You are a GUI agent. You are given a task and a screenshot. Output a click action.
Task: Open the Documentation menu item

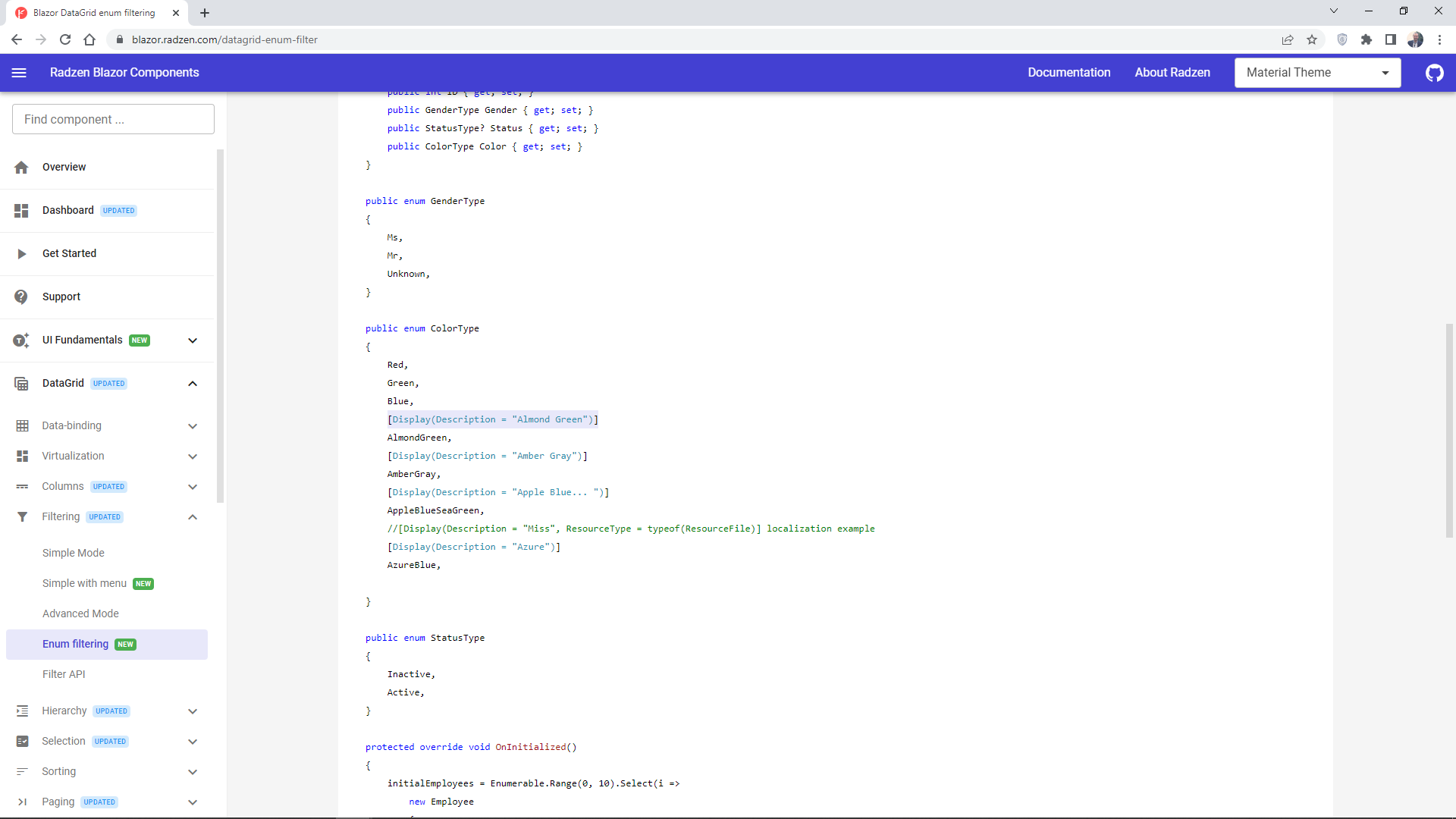pyautogui.click(x=1068, y=73)
